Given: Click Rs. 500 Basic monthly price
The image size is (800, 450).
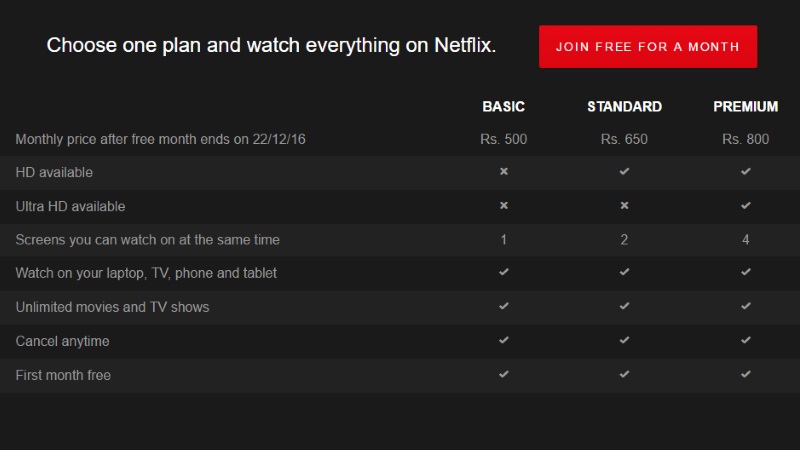Looking at the screenshot, I should 504,139.
